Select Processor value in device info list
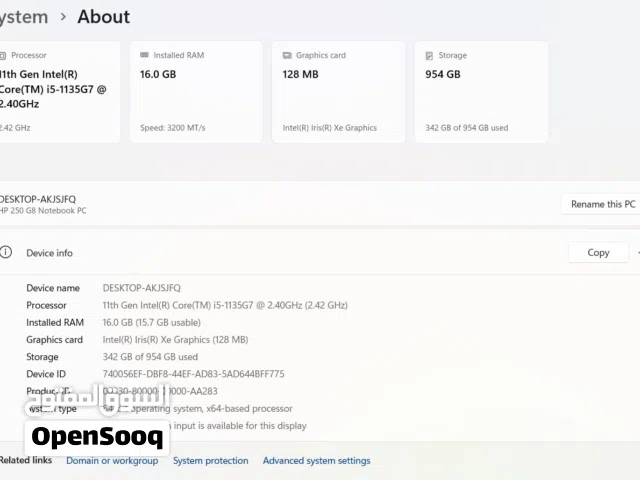 [225, 305]
